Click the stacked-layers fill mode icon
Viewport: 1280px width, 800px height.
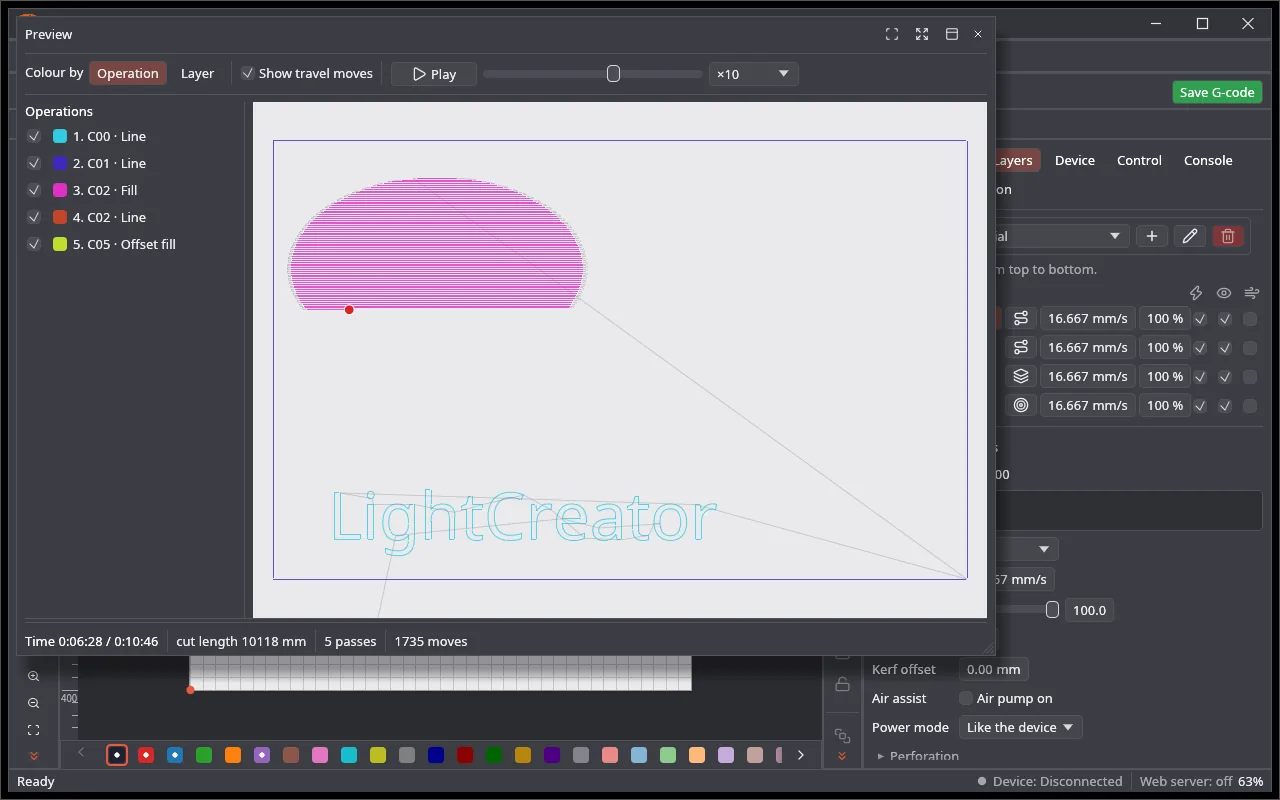tap(1021, 376)
